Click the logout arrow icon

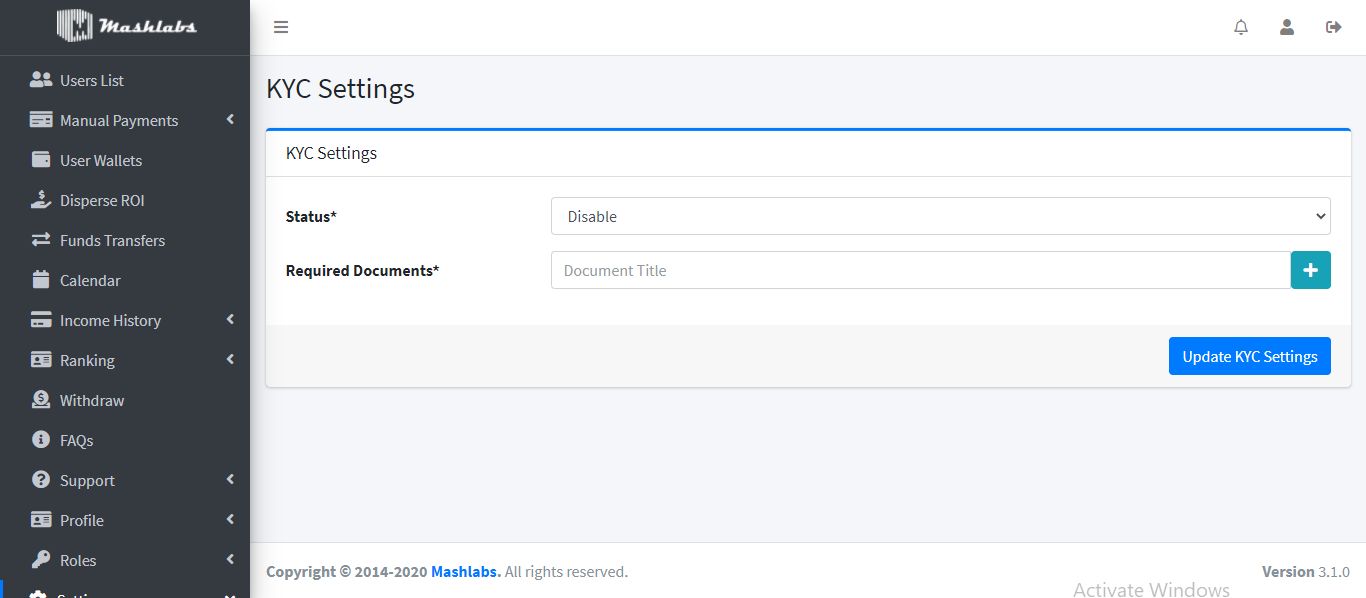tap(1333, 27)
